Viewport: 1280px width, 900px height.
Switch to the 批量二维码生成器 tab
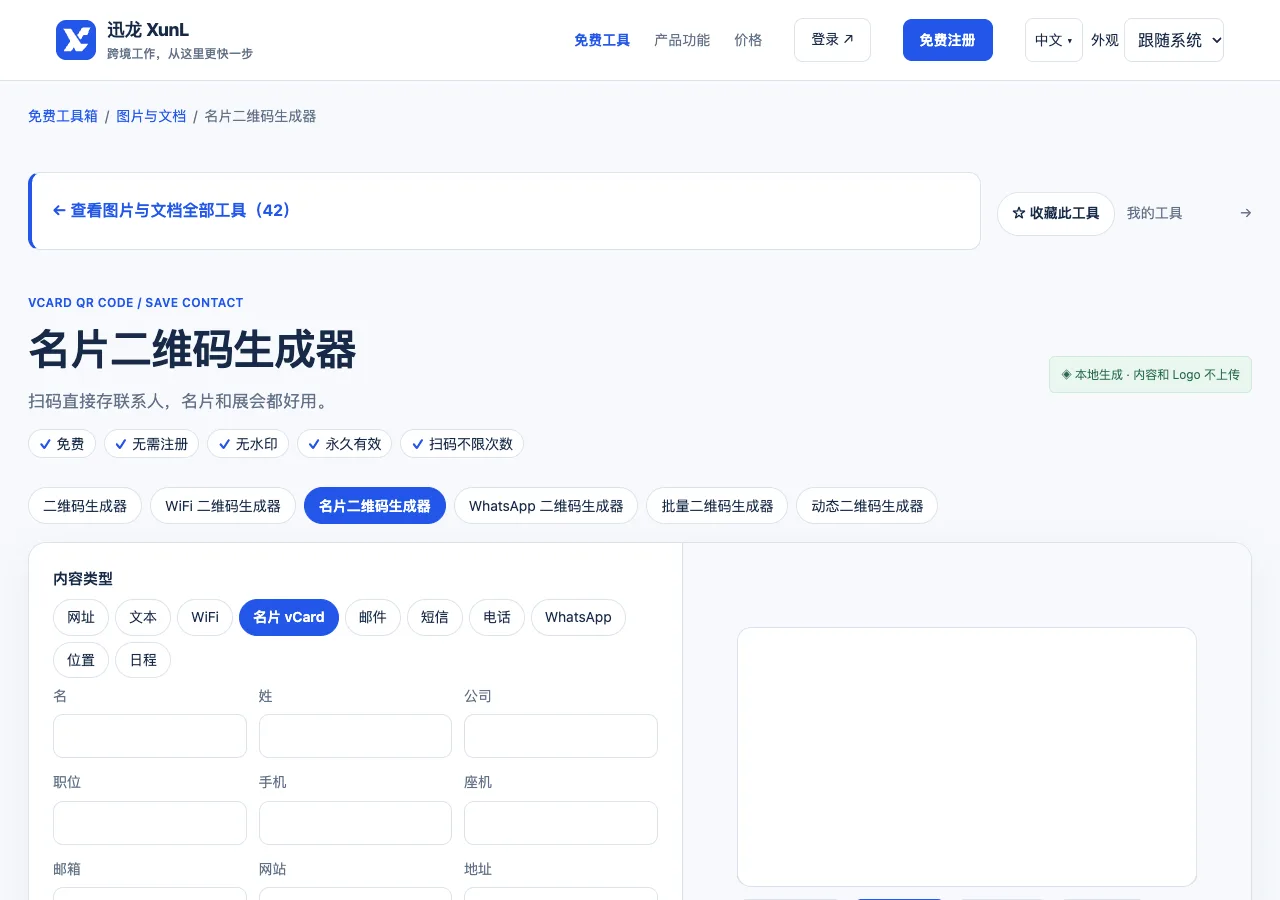(x=717, y=506)
